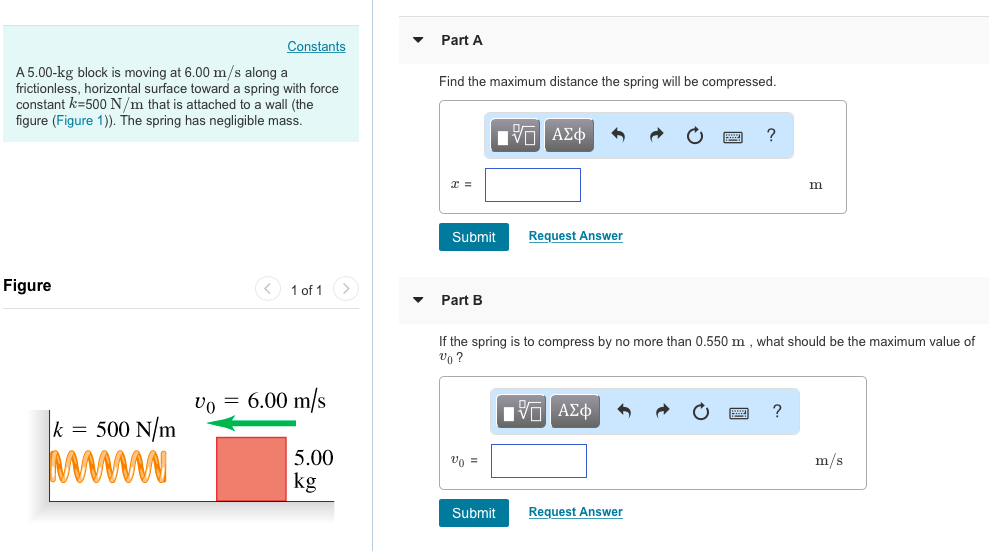Open Greek symbols menu in Part A
Image resolution: width=1004 pixels, height=551 pixels.
click(569, 136)
